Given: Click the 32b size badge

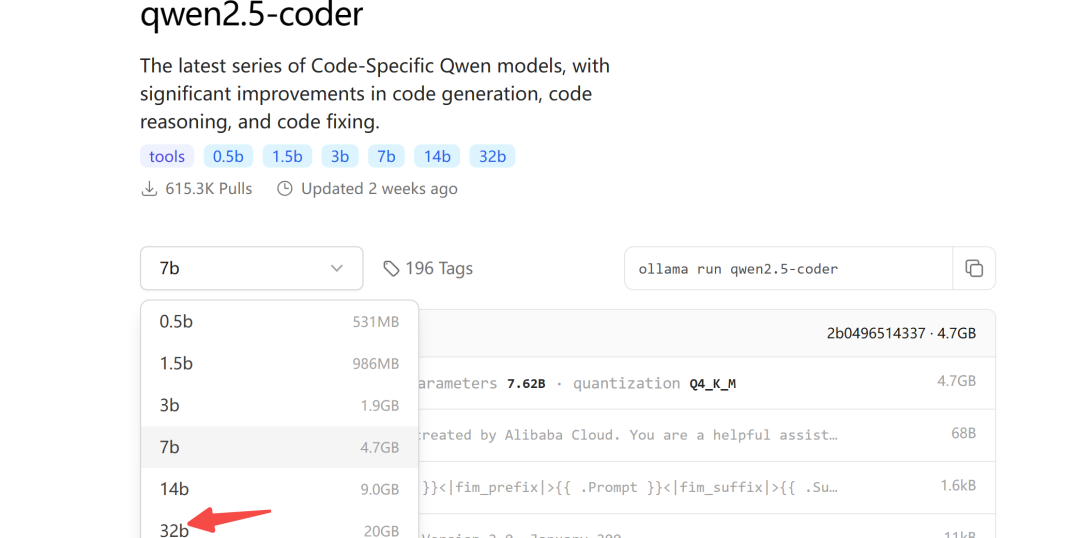Looking at the screenshot, I should tap(492, 156).
